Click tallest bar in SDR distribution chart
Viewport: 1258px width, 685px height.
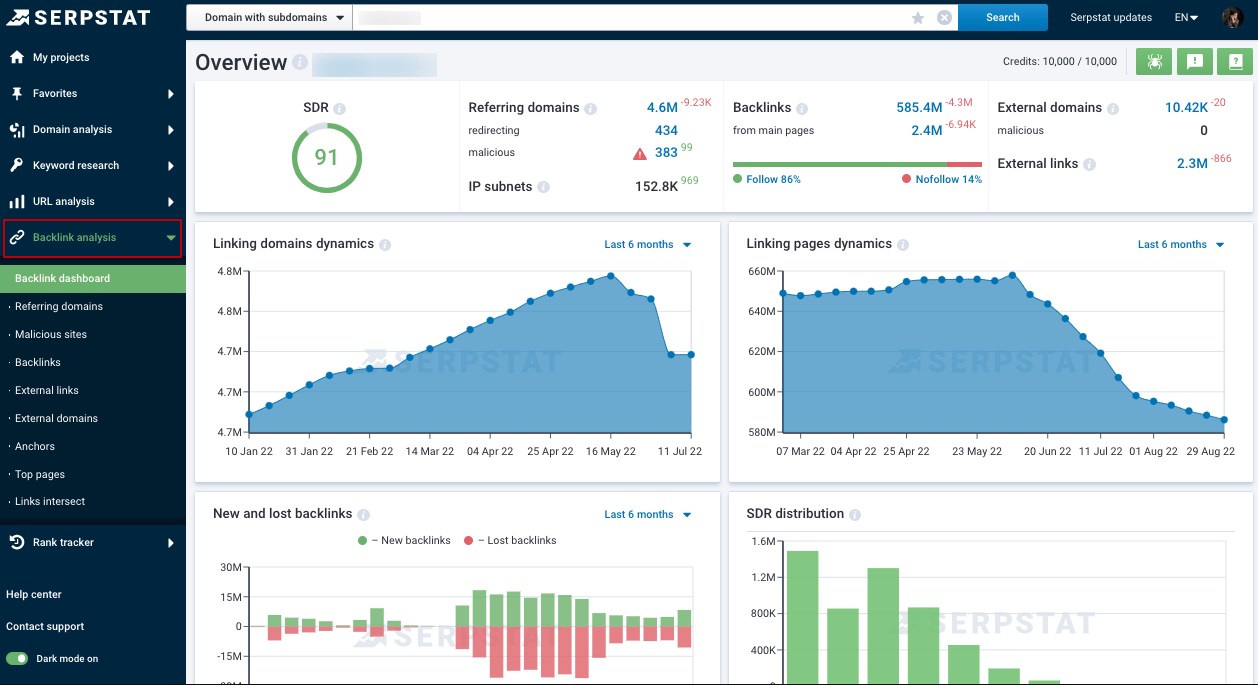(x=802, y=616)
